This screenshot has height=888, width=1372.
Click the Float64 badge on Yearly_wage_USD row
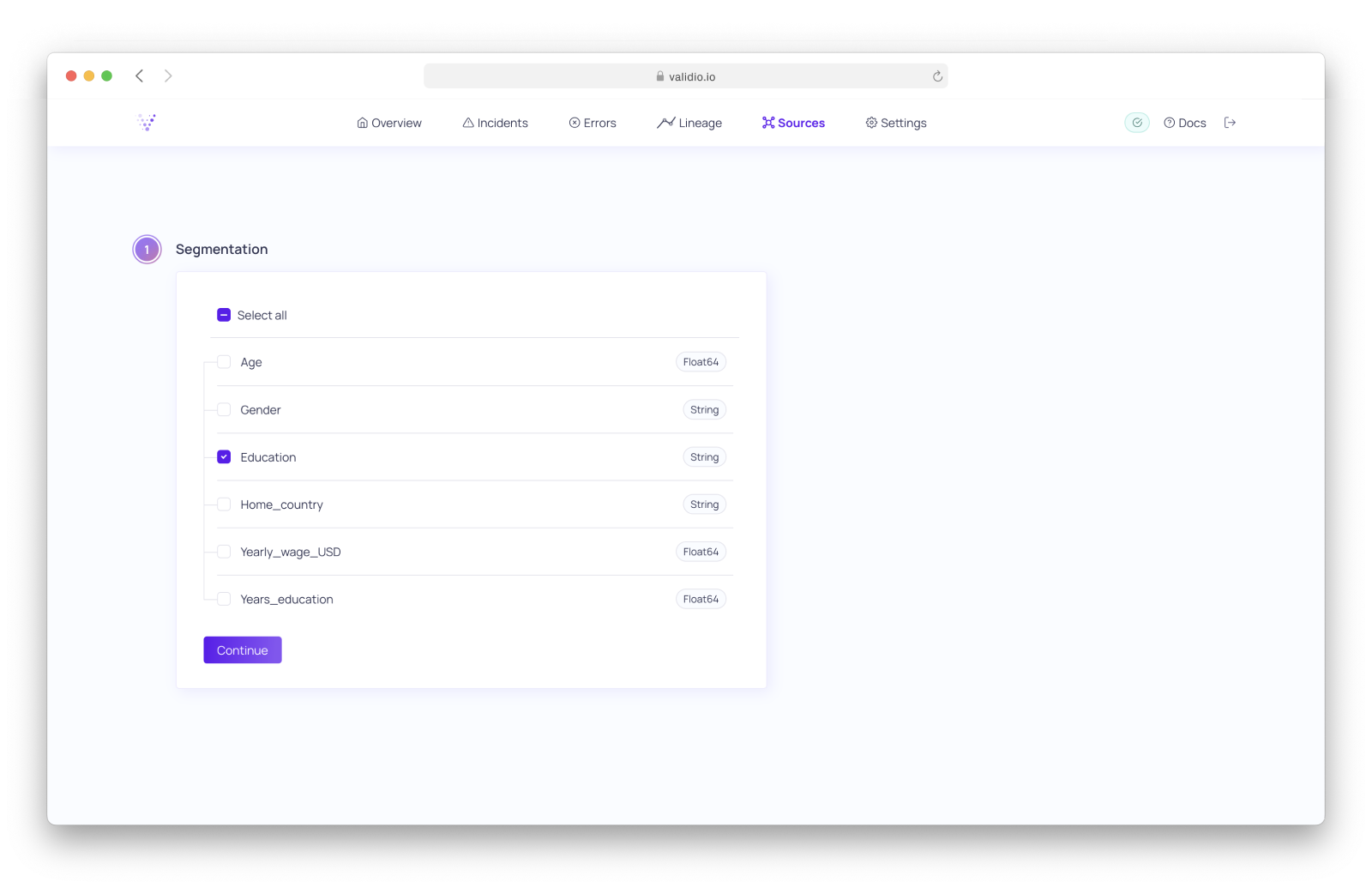point(701,552)
